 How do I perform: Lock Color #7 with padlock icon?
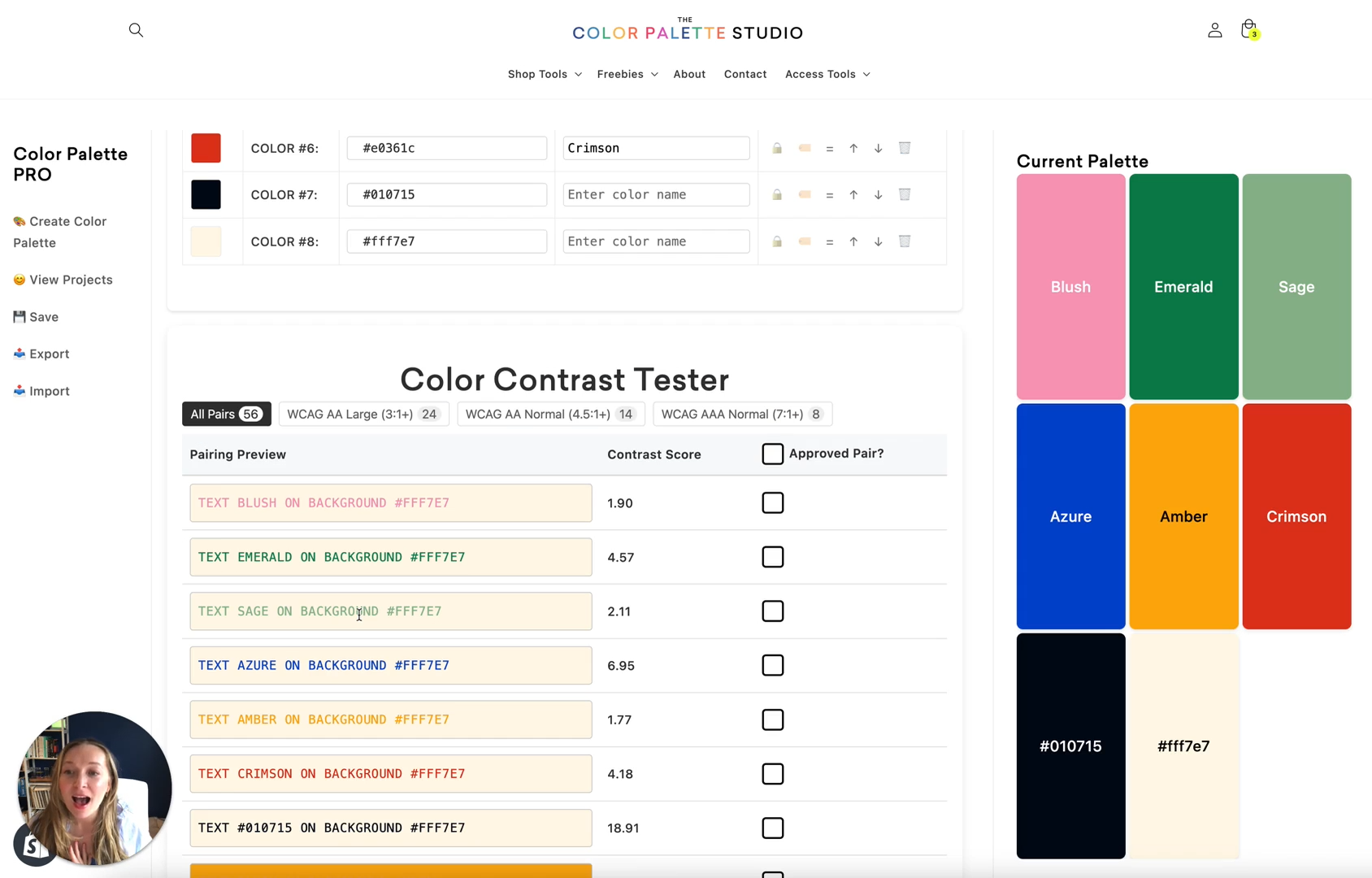[x=777, y=194]
